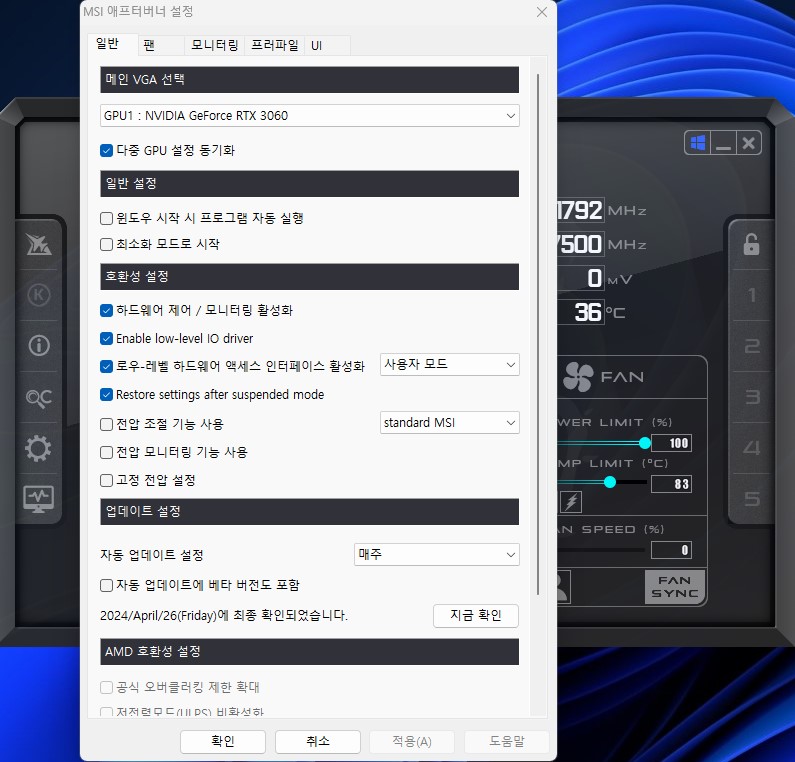This screenshot has height=762, width=795.
Task: Select profile slot 1 in Afterburner
Action: [x=752, y=295]
